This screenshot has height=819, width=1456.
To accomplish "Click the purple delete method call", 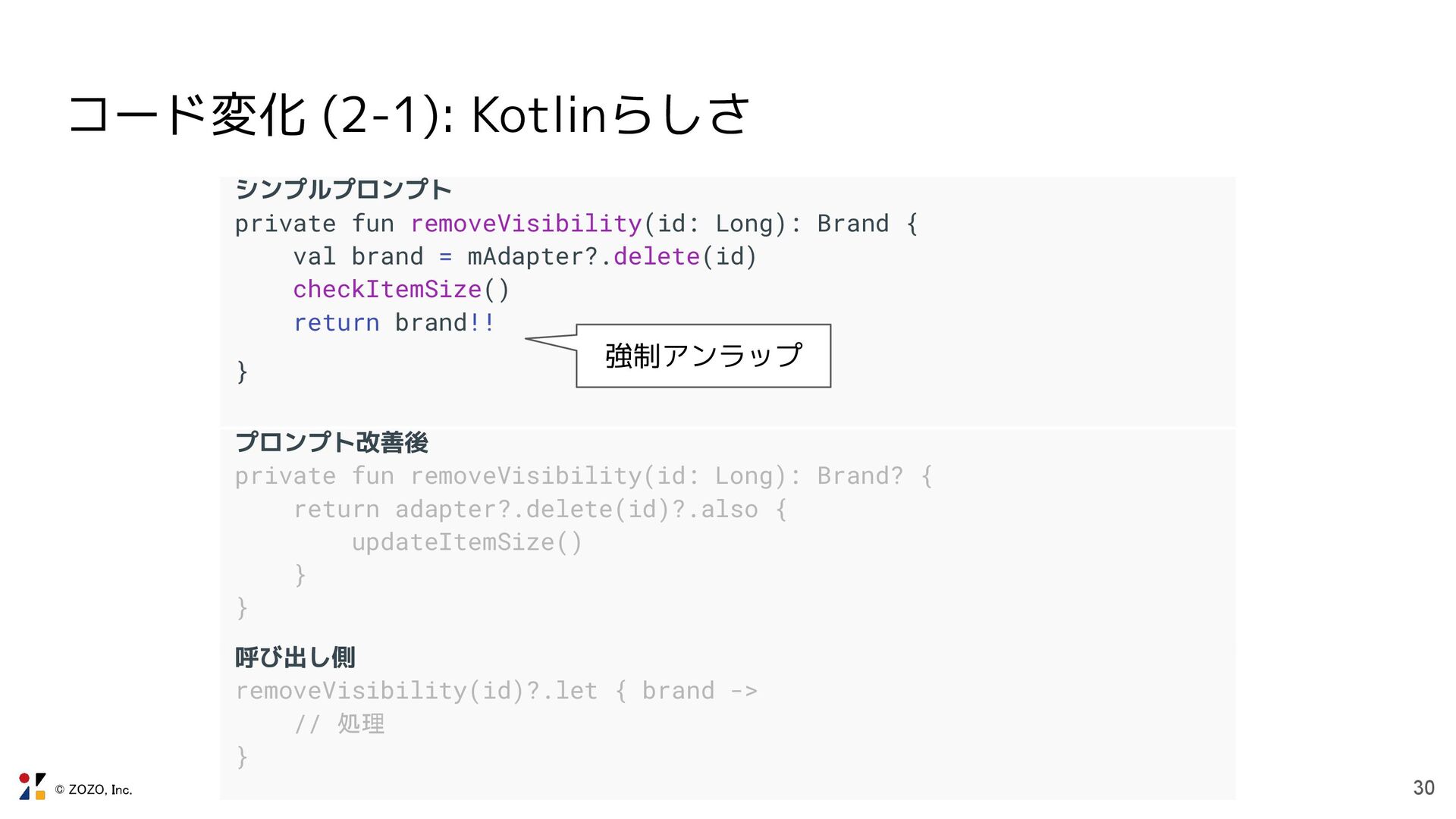I will 656,256.
